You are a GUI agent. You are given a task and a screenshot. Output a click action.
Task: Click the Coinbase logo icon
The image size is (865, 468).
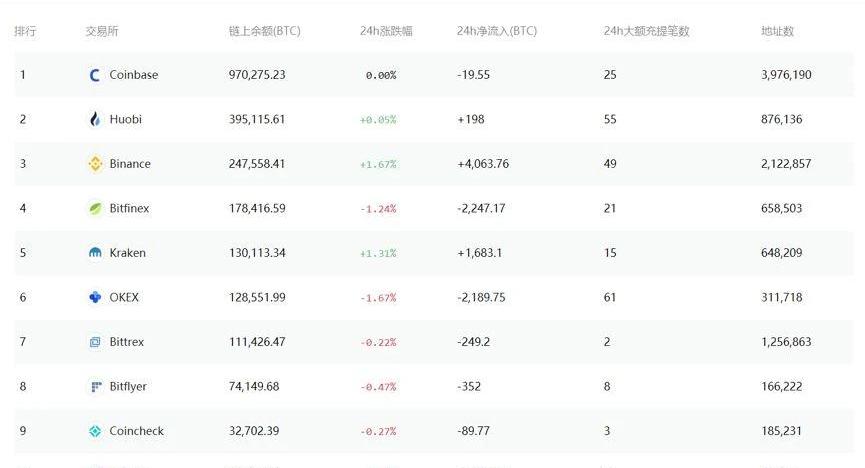95,75
